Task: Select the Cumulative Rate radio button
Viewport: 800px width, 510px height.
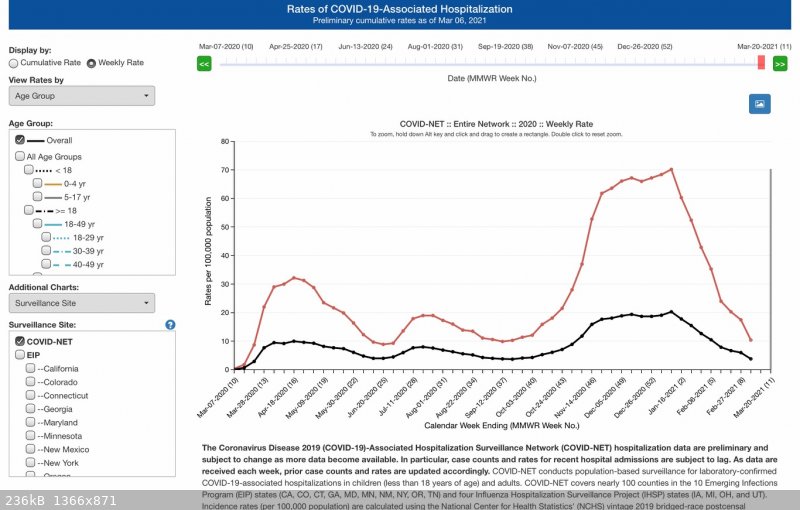Action: coord(13,63)
